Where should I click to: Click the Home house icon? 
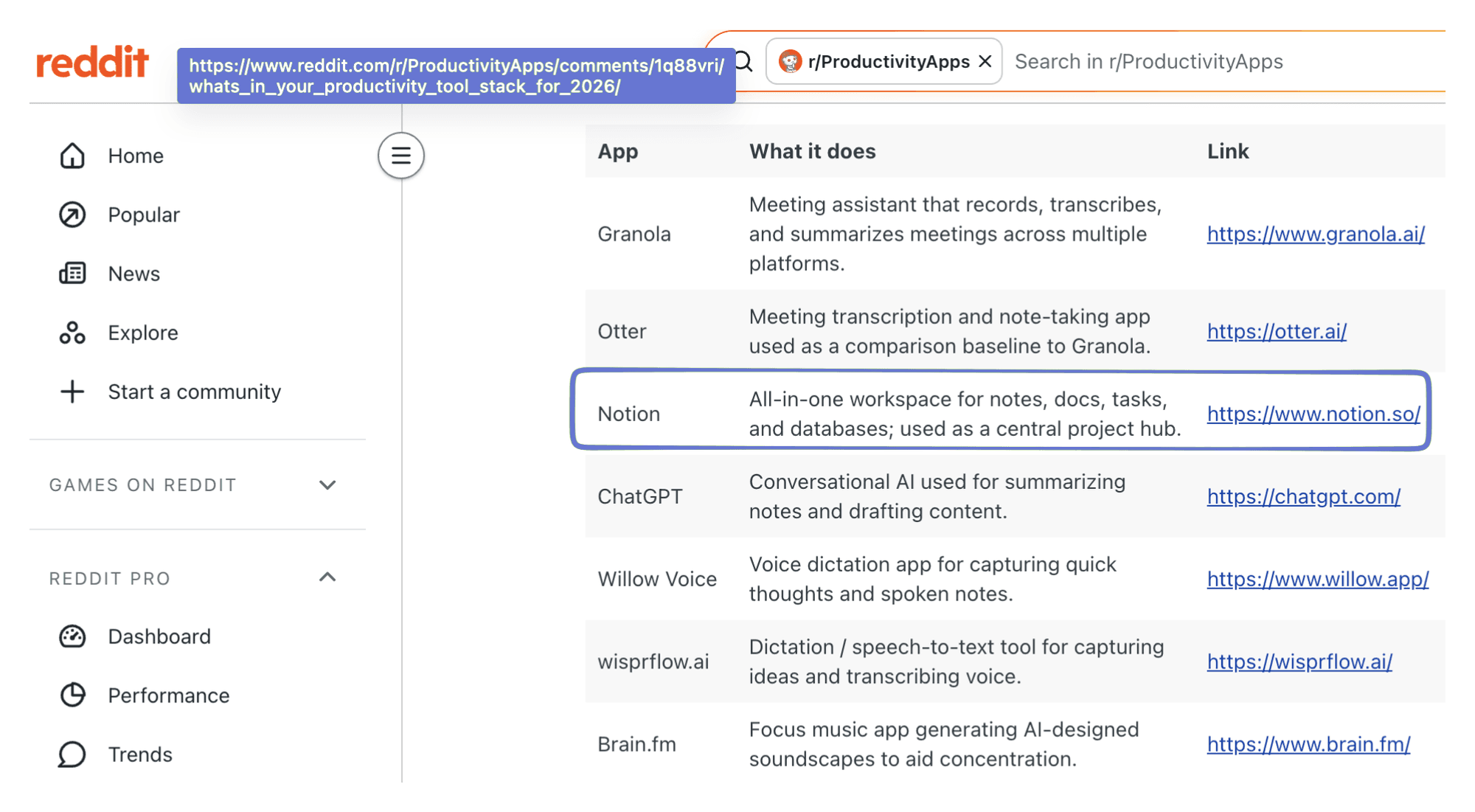click(x=72, y=156)
